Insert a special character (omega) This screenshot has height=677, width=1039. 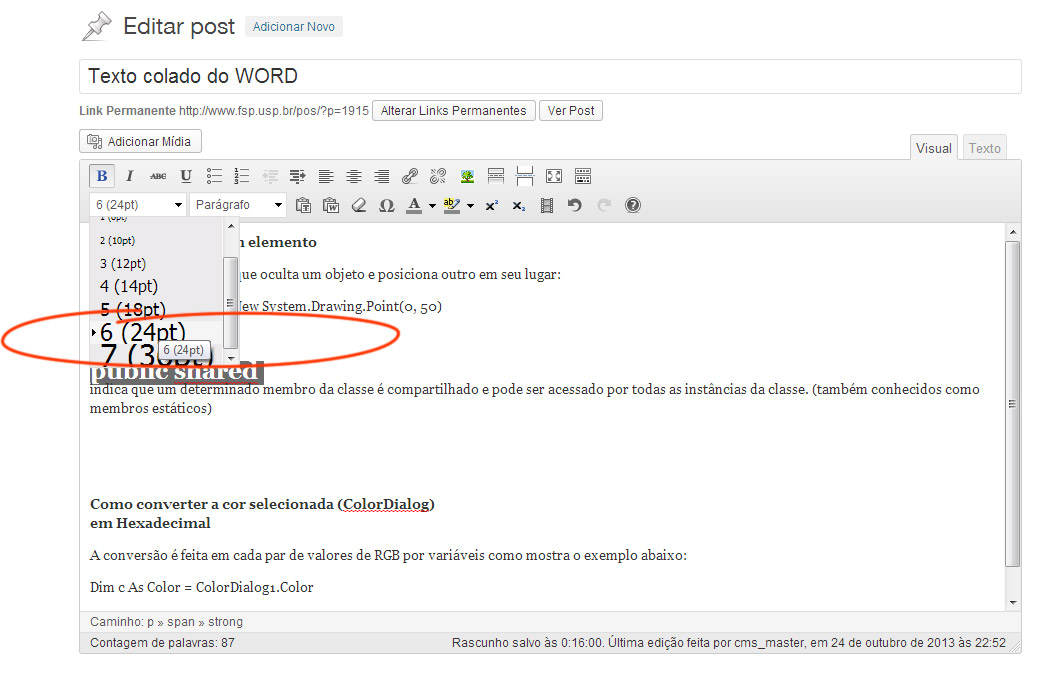(386, 205)
